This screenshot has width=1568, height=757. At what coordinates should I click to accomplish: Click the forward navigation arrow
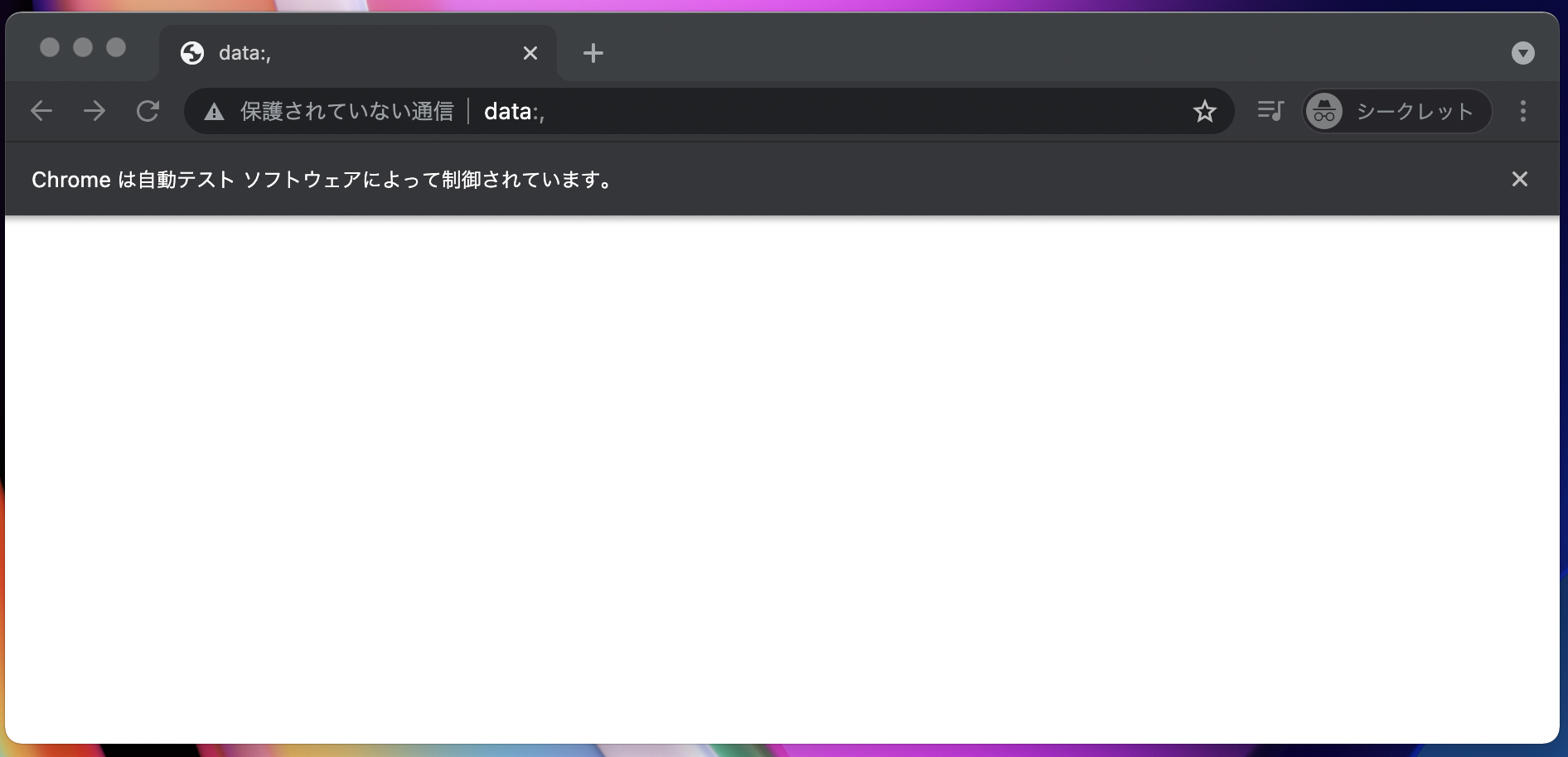pyautogui.click(x=94, y=111)
